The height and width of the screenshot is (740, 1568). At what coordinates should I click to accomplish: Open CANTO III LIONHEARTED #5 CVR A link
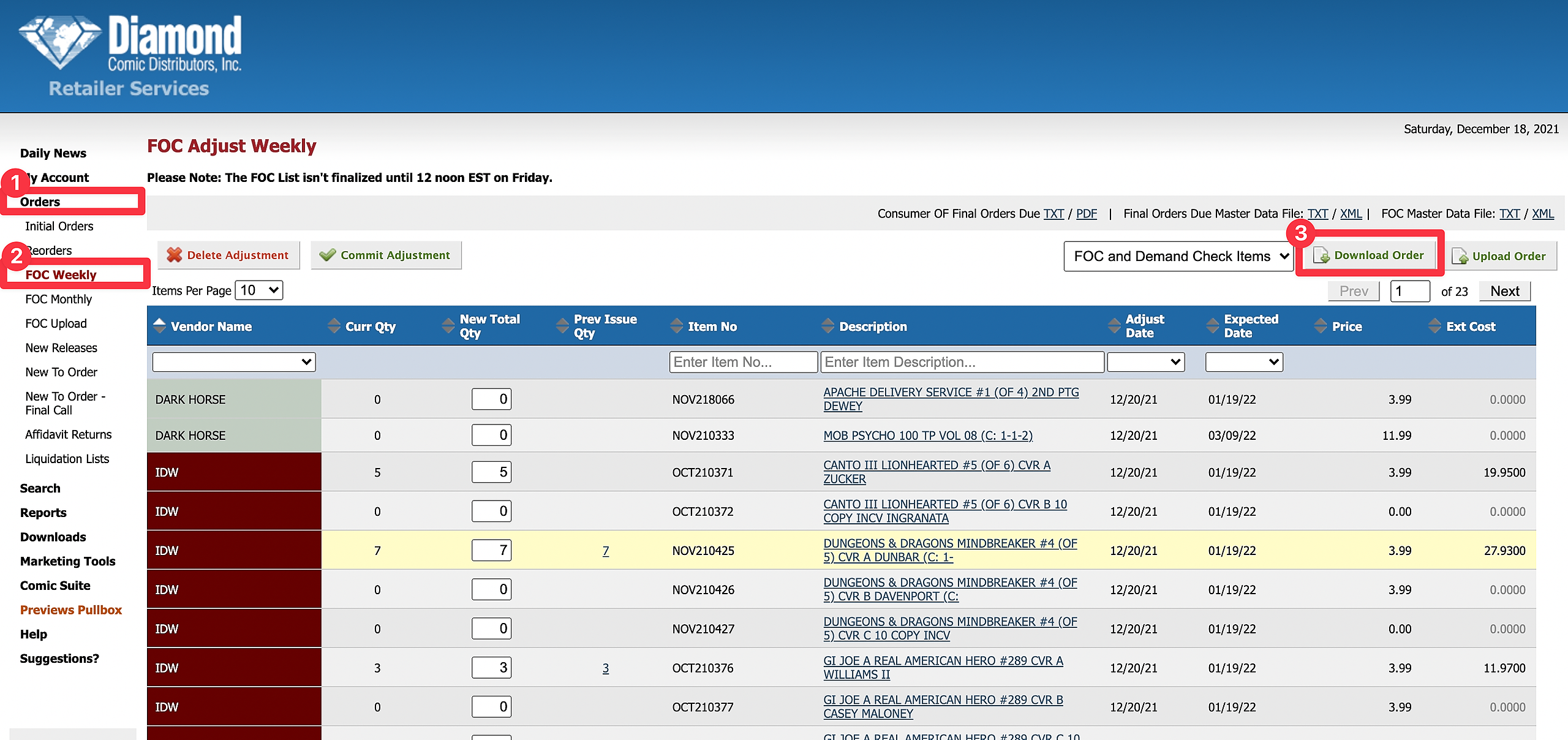[937, 472]
